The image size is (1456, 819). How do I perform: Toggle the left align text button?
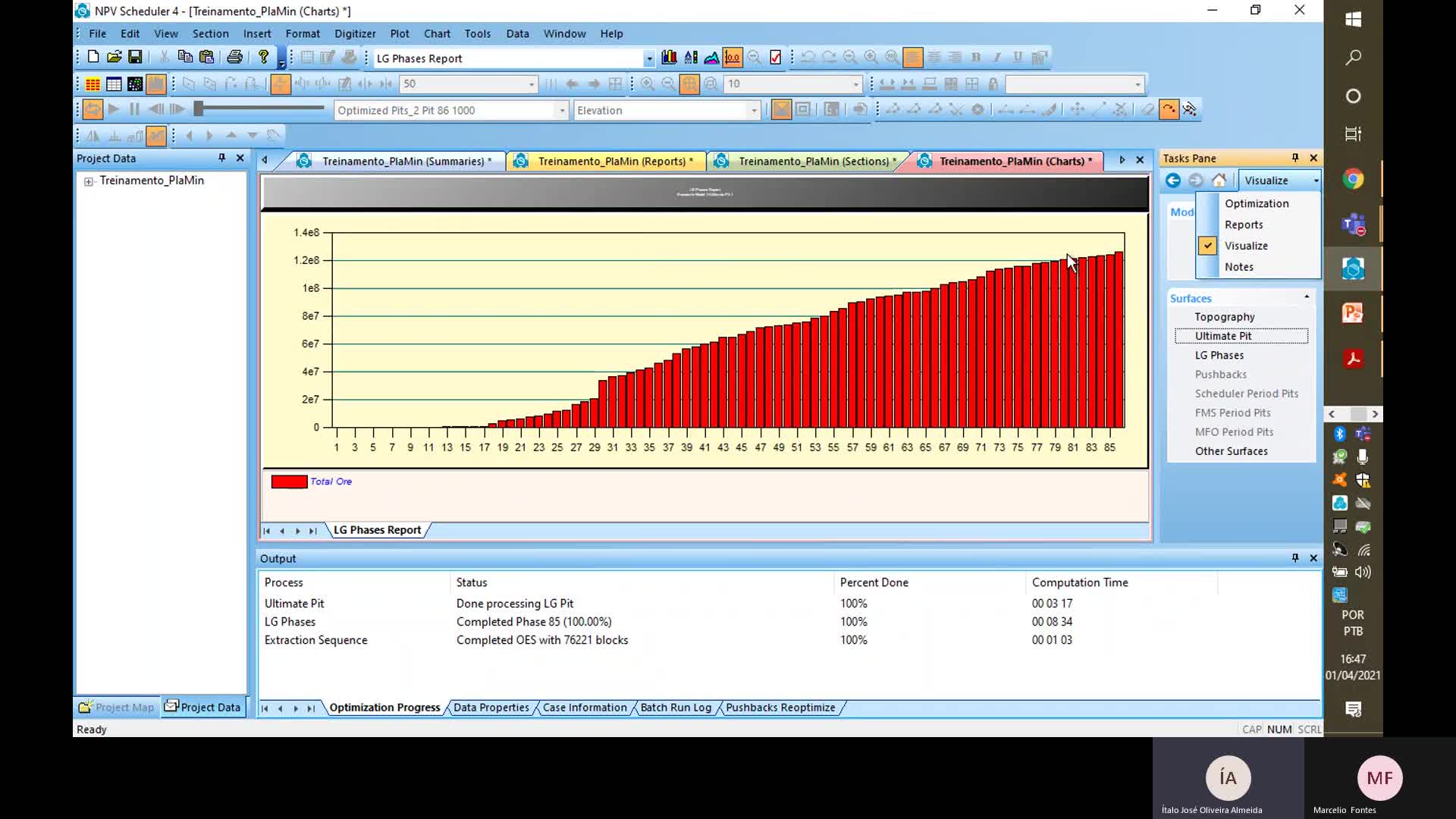913,58
